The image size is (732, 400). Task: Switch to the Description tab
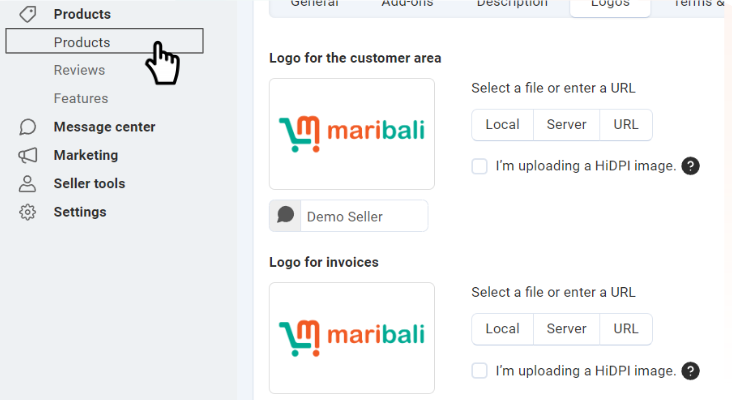(511, 4)
